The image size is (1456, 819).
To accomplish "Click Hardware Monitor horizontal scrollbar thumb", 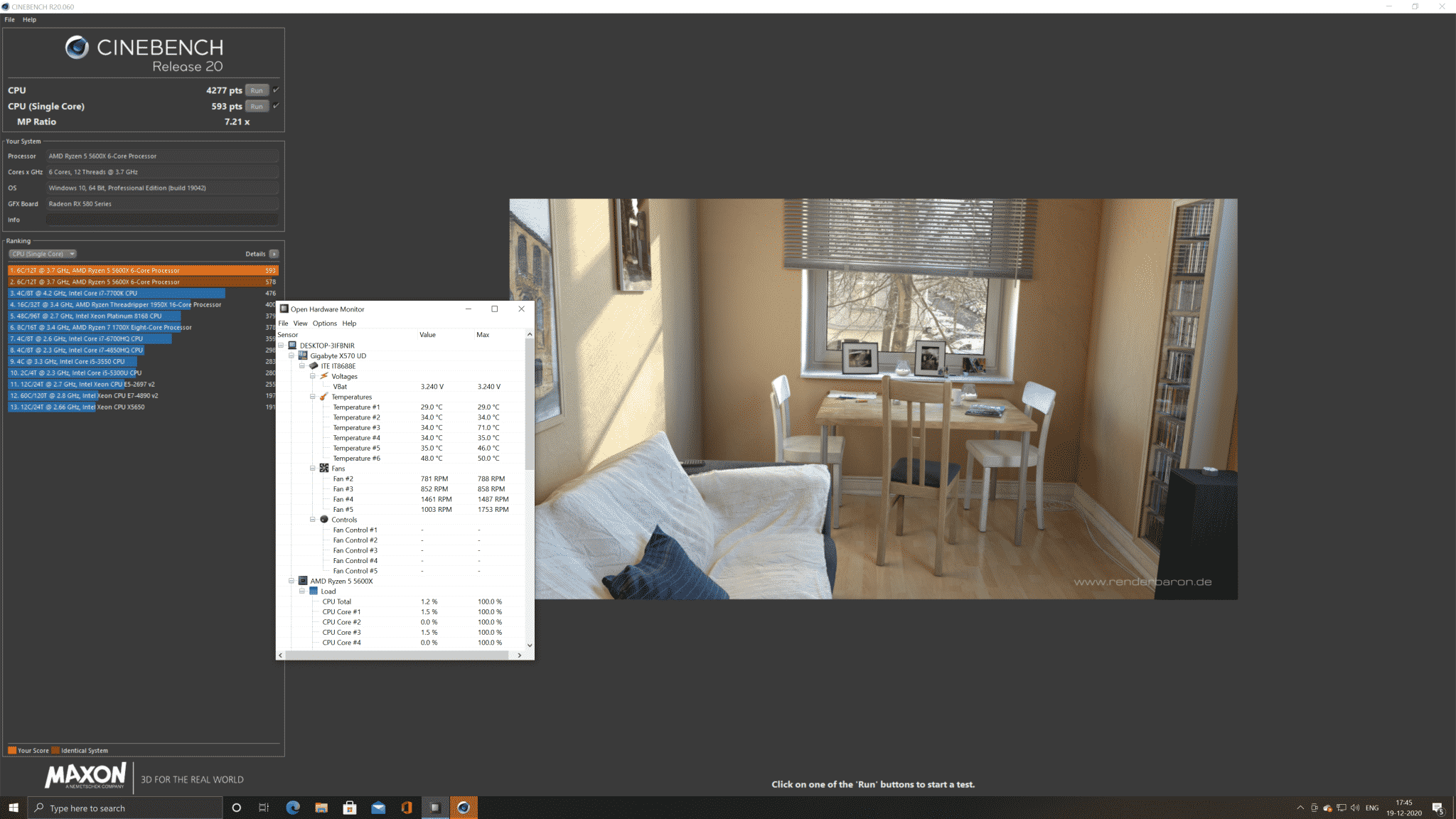I will tap(396, 655).
